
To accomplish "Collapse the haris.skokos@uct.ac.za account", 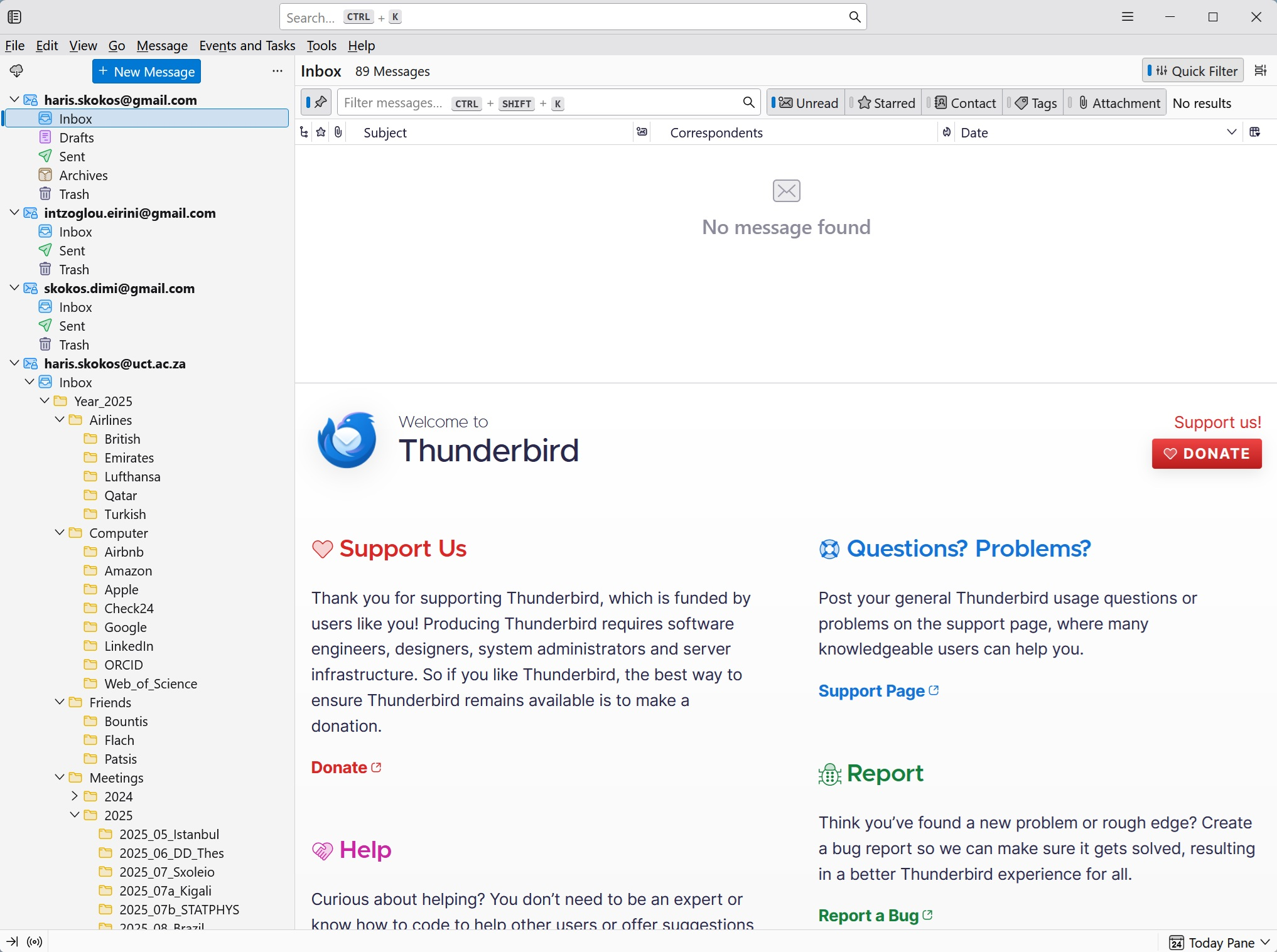I will click(14, 363).
